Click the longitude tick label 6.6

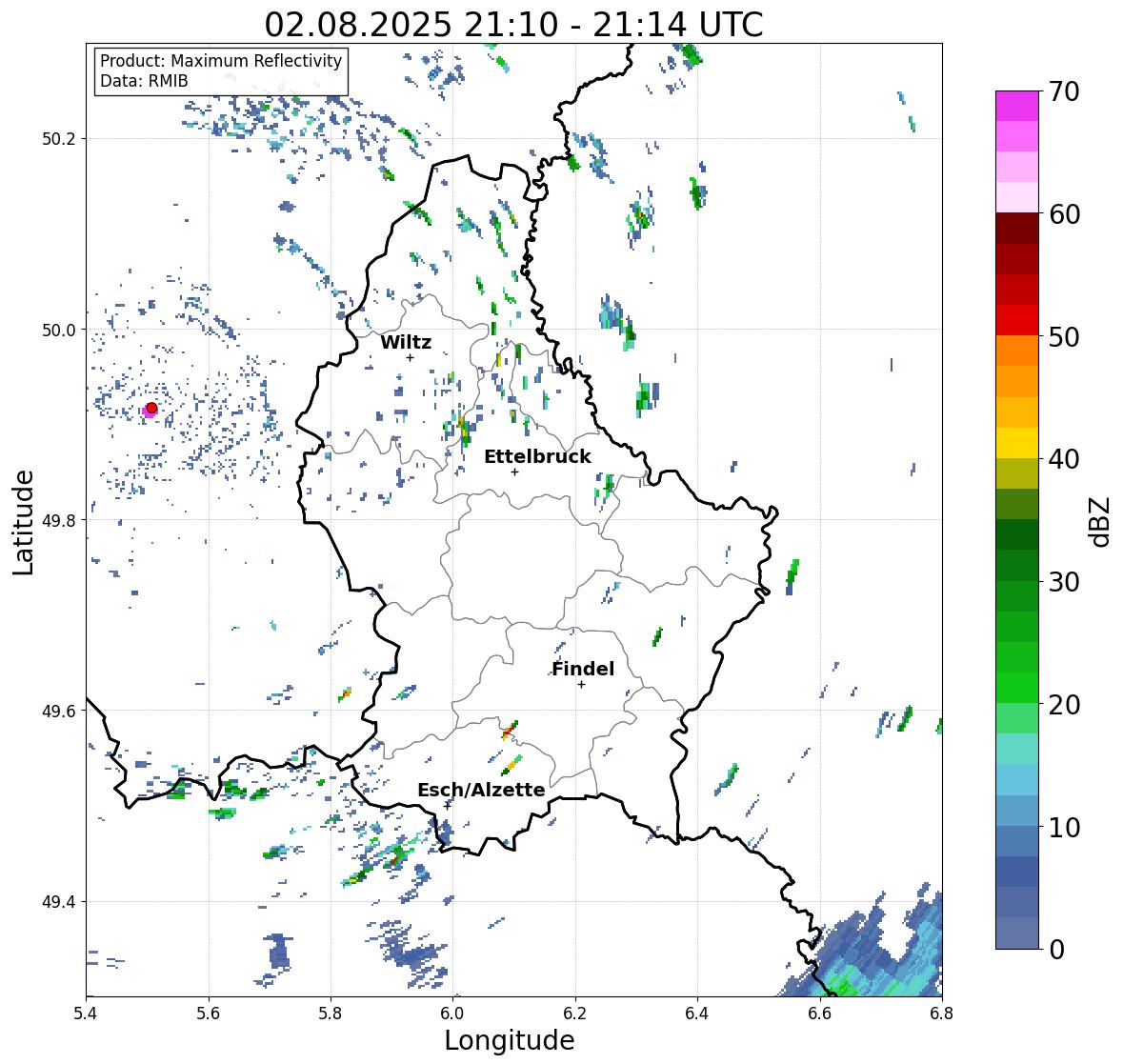pyautogui.click(x=820, y=1014)
